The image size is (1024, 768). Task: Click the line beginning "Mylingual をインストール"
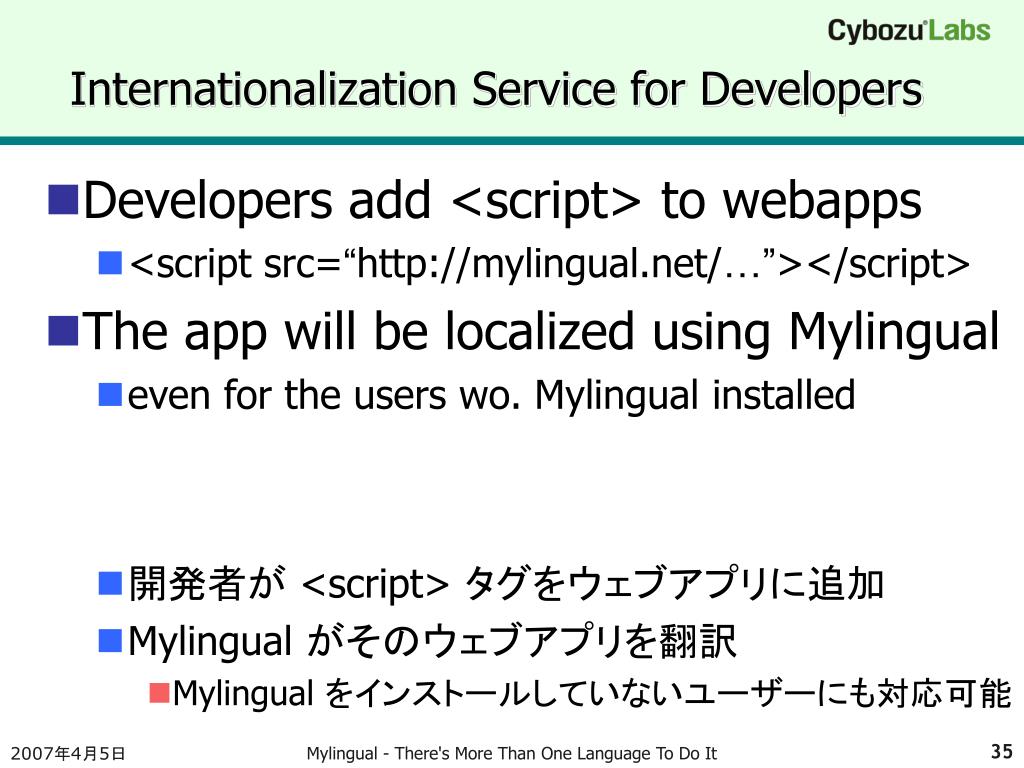coord(592,694)
